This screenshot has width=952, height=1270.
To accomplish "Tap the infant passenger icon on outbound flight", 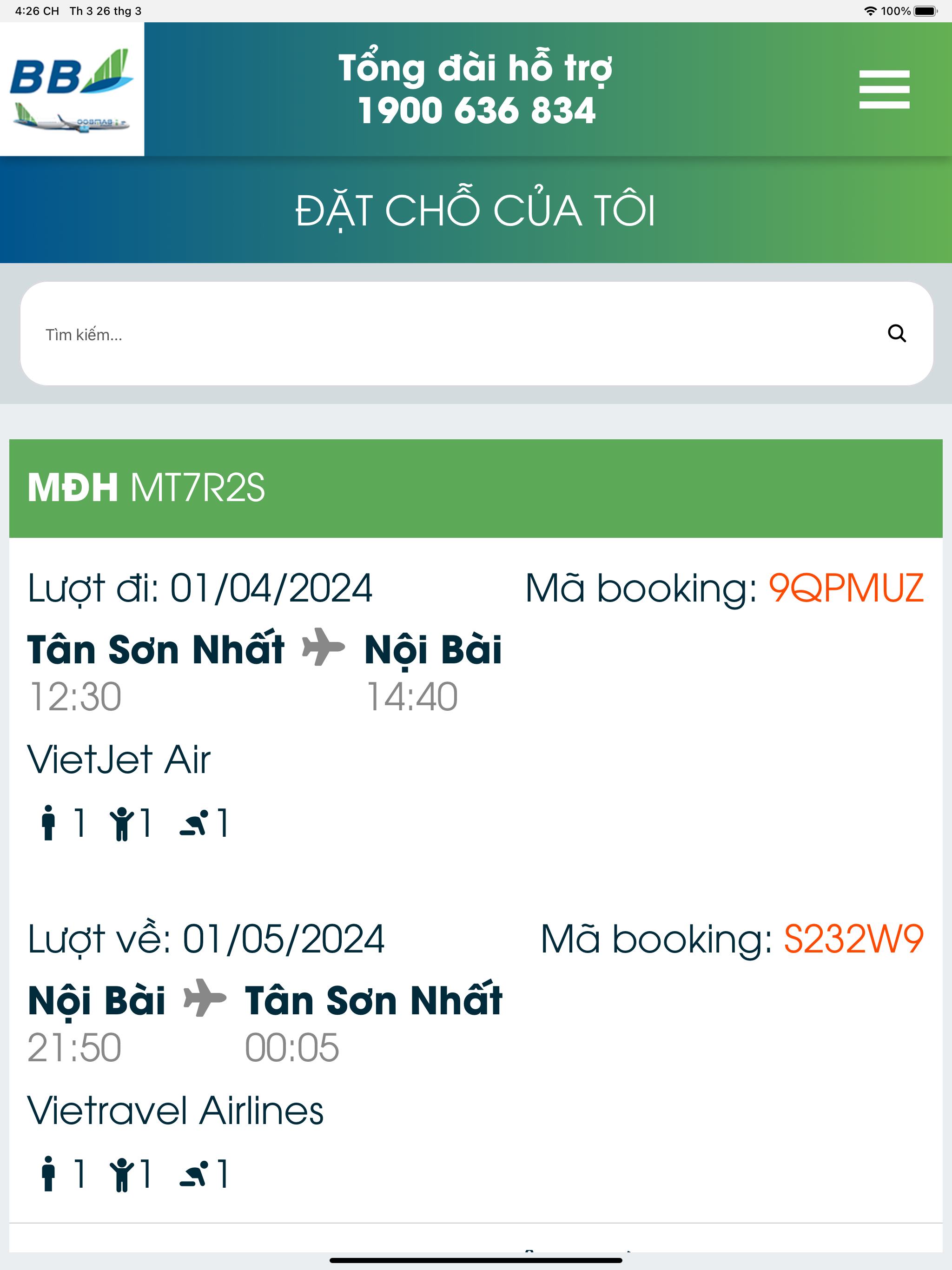I will [x=193, y=823].
